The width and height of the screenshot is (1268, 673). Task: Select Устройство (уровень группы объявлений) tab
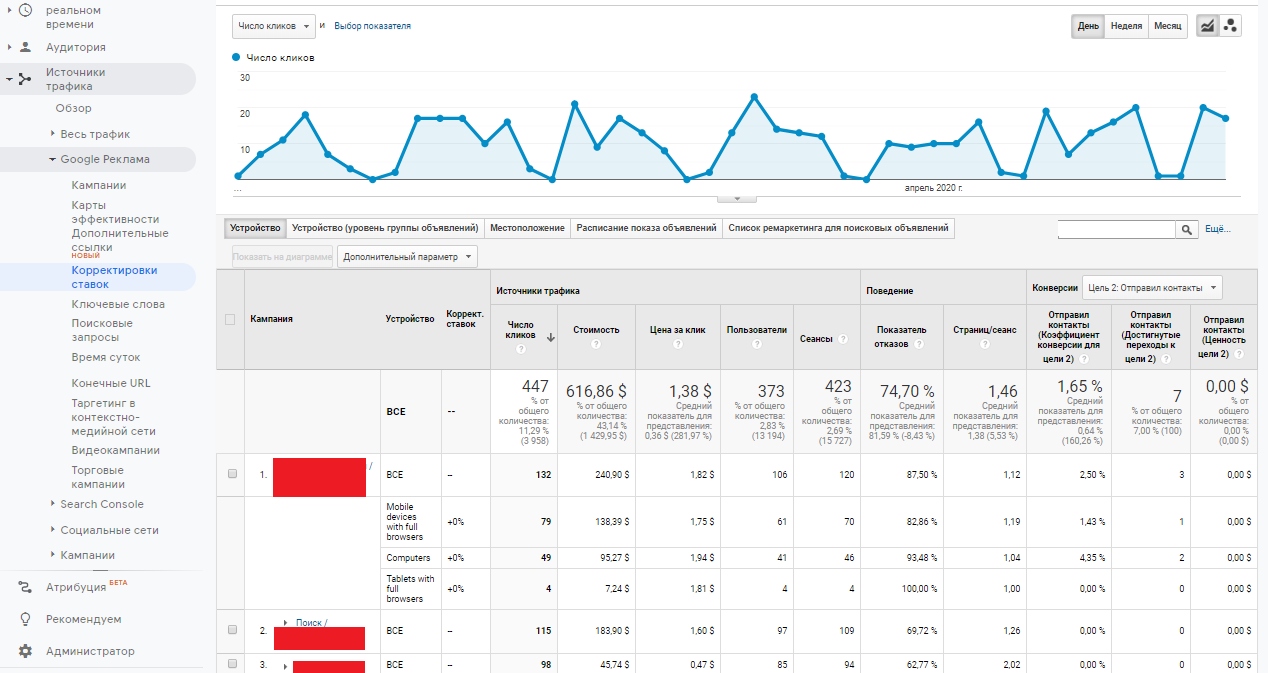[385, 228]
